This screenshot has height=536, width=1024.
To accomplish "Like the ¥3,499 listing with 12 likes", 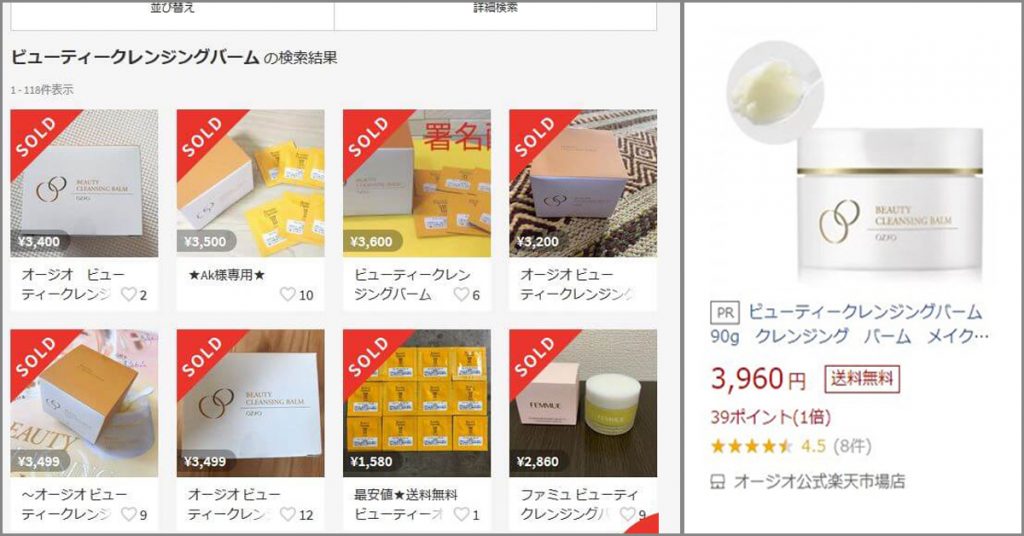I will point(287,514).
